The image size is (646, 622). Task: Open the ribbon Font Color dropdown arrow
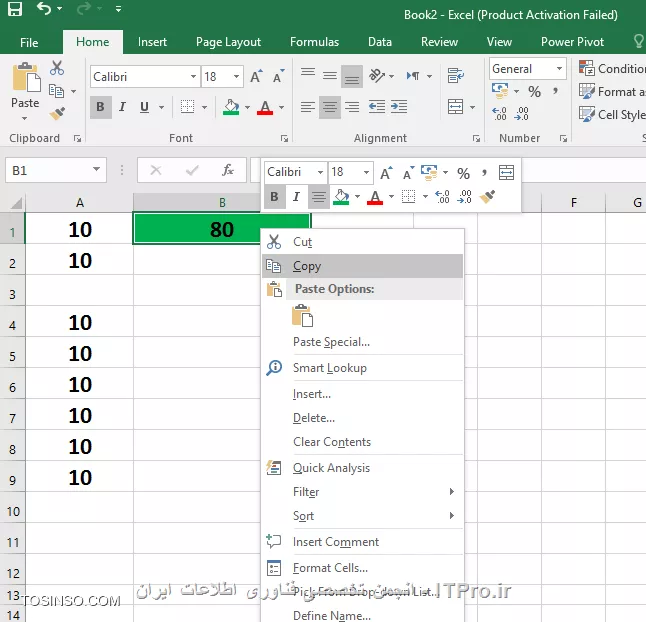282,107
